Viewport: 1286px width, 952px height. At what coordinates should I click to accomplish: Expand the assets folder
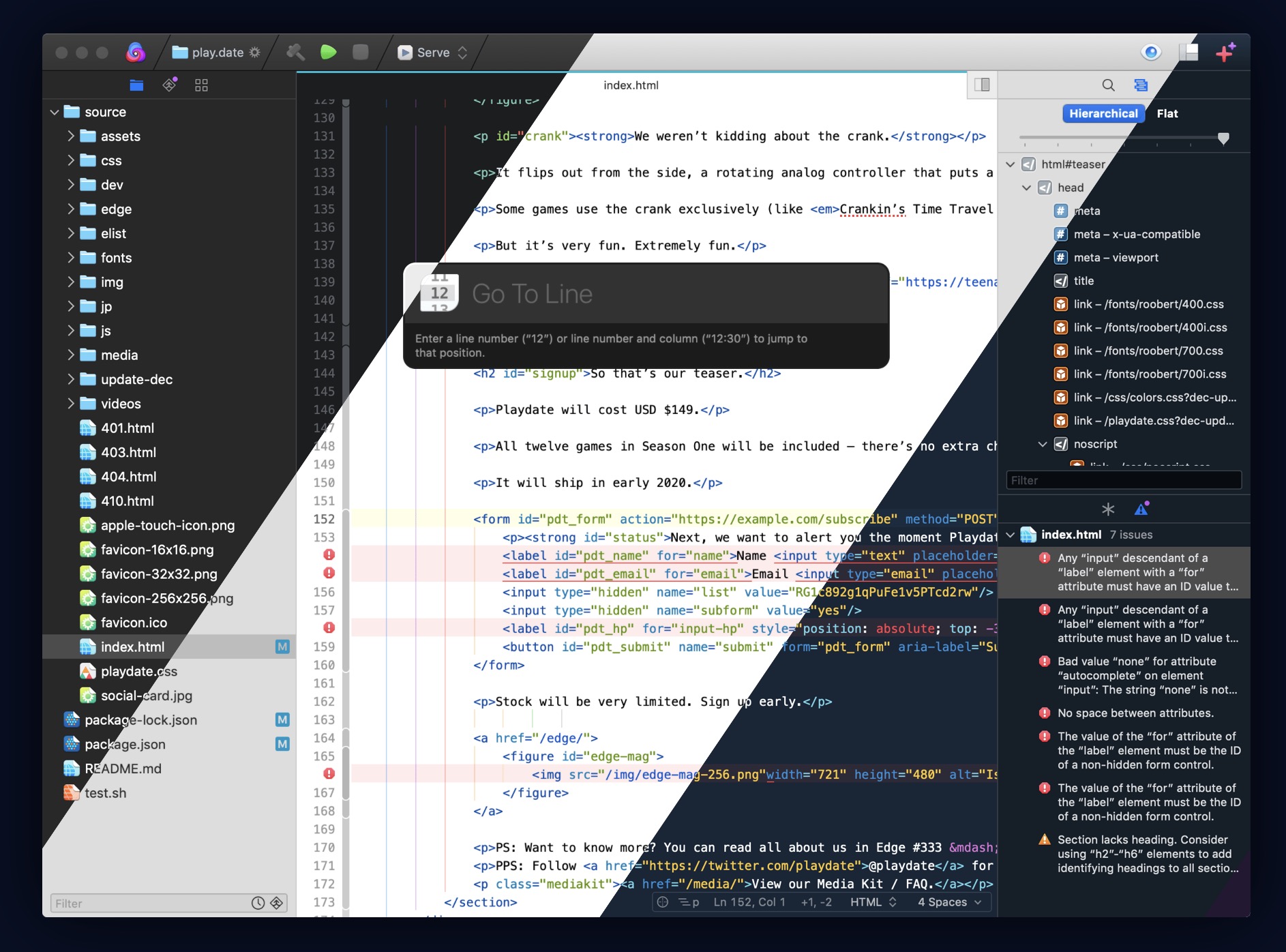point(71,136)
